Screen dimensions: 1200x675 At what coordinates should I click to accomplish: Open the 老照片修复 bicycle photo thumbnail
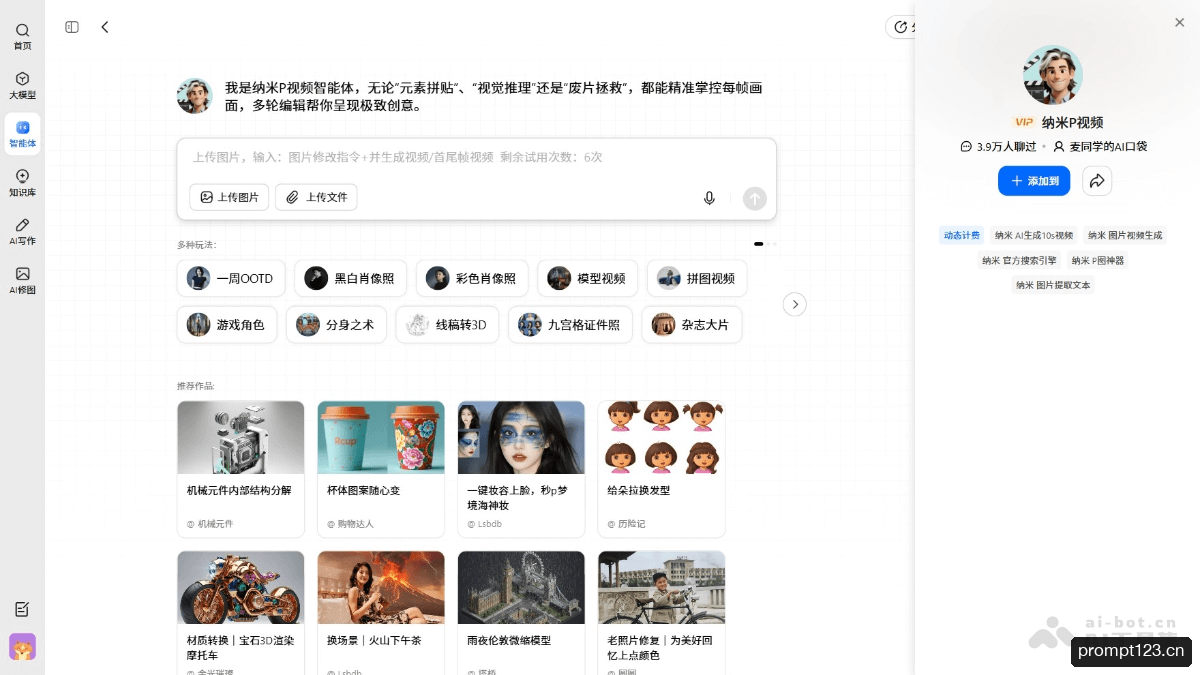[661, 587]
